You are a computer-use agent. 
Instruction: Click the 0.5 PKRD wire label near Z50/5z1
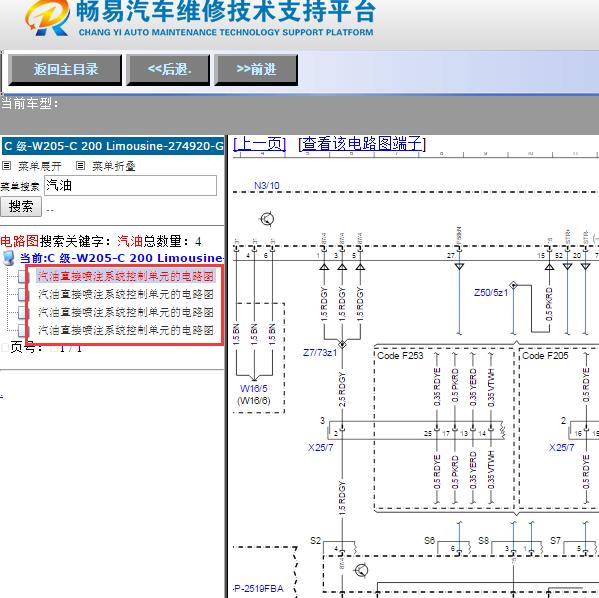click(x=549, y=304)
